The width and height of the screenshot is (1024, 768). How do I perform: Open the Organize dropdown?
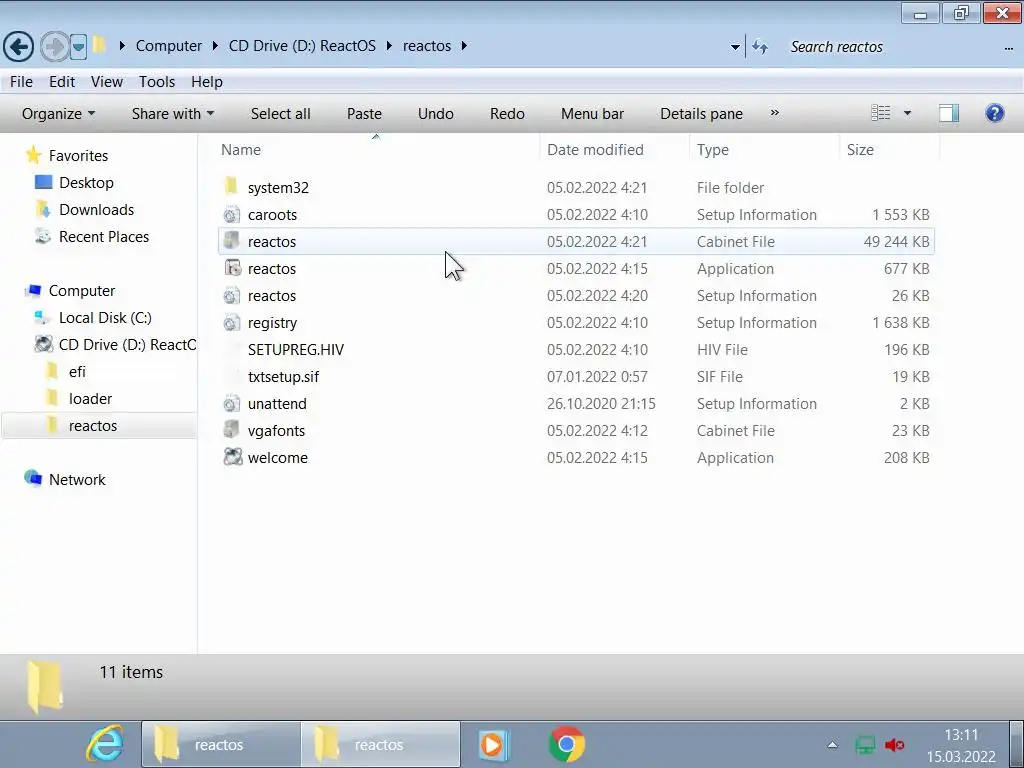pyautogui.click(x=58, y=114)
